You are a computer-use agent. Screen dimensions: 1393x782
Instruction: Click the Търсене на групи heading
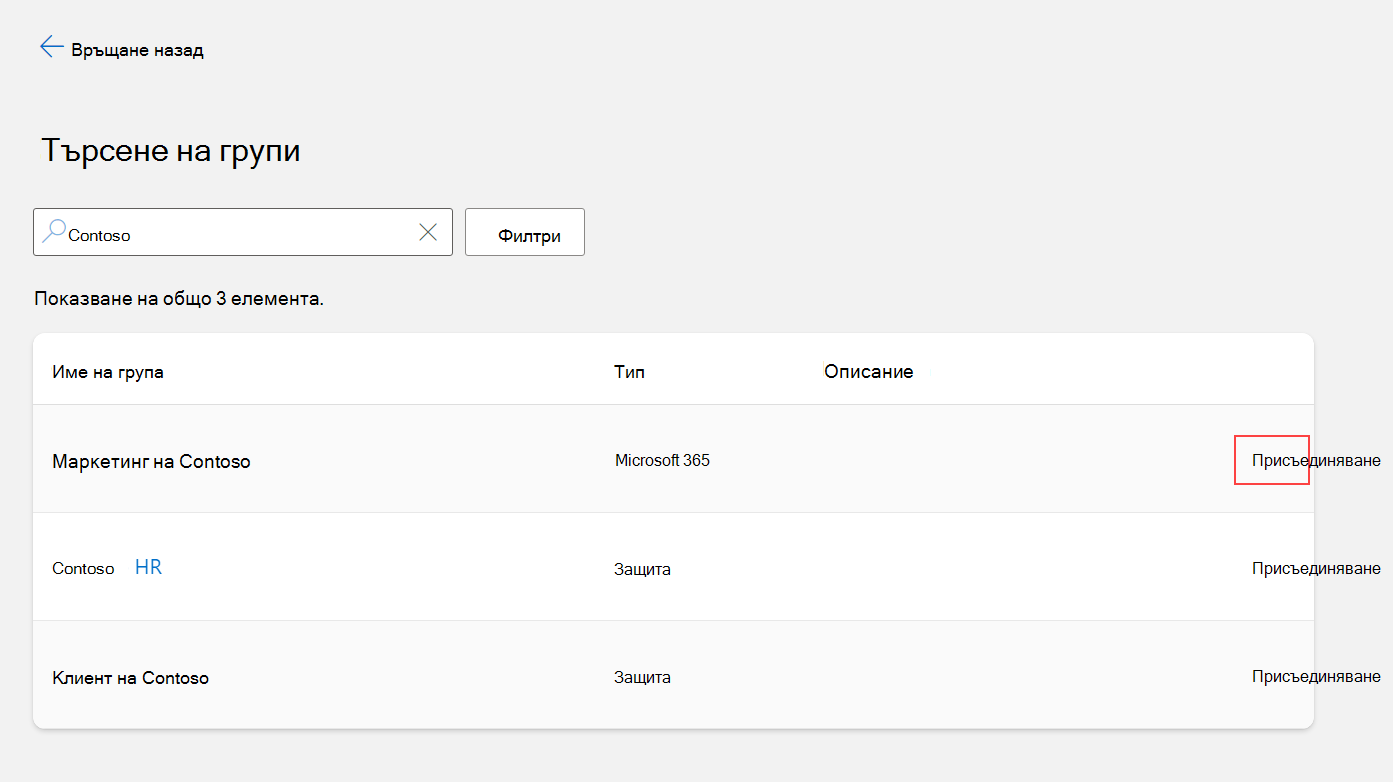(171, 150)
